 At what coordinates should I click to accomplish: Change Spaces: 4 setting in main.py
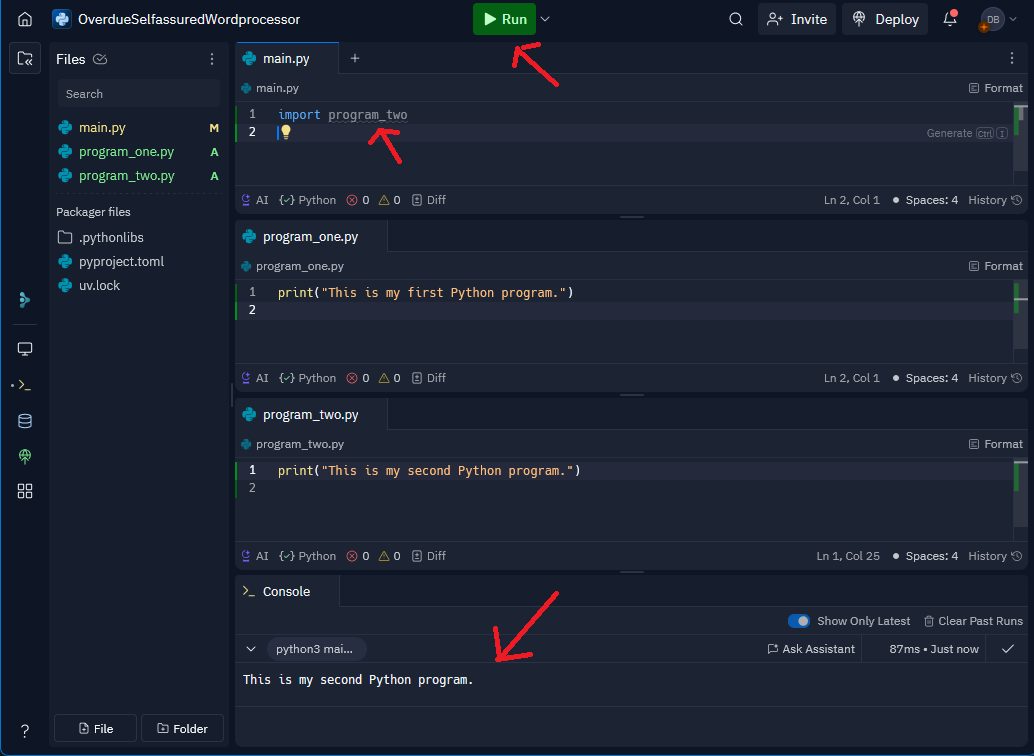point(925,200)
